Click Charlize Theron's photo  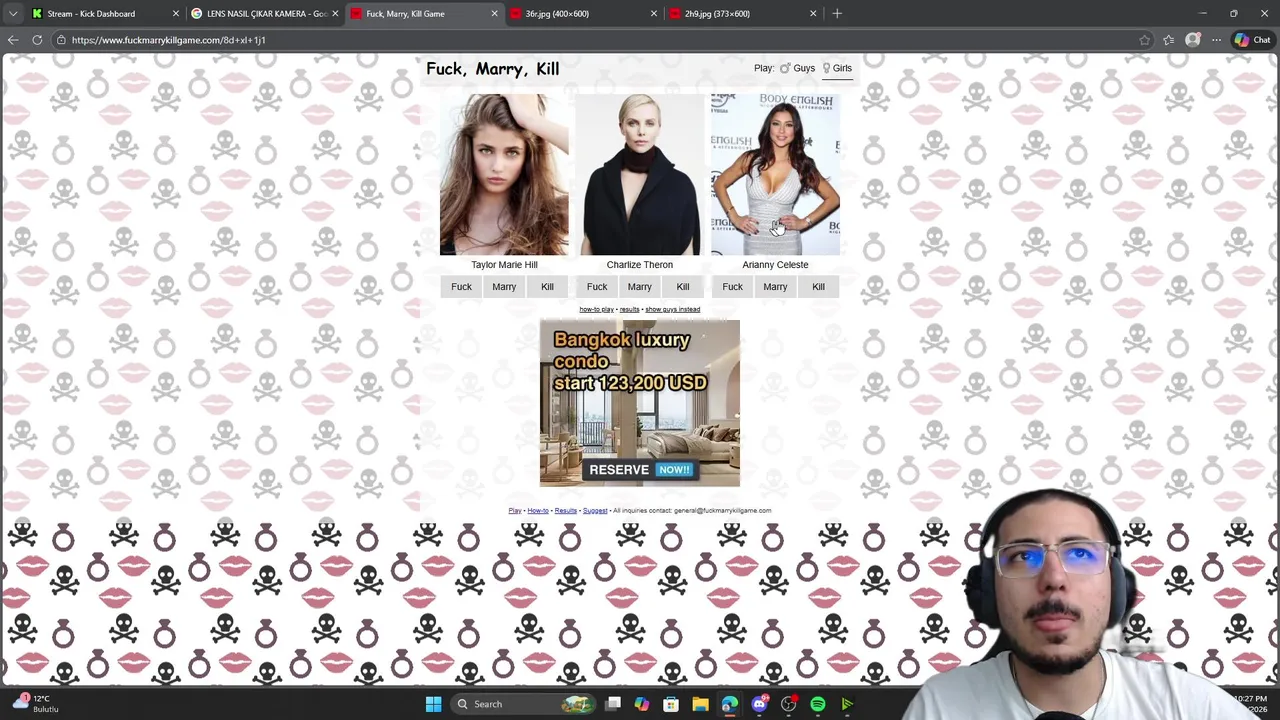(640, 175)
